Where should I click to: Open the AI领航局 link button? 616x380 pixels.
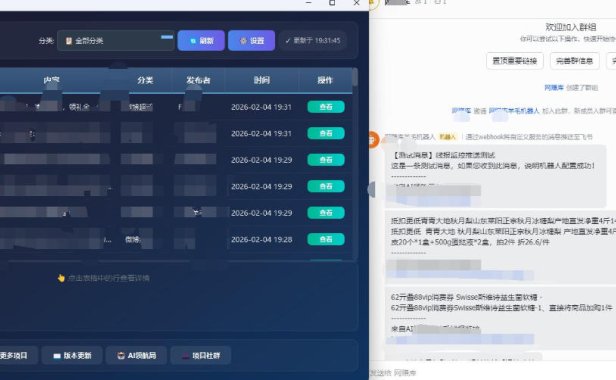pos(136,356)
